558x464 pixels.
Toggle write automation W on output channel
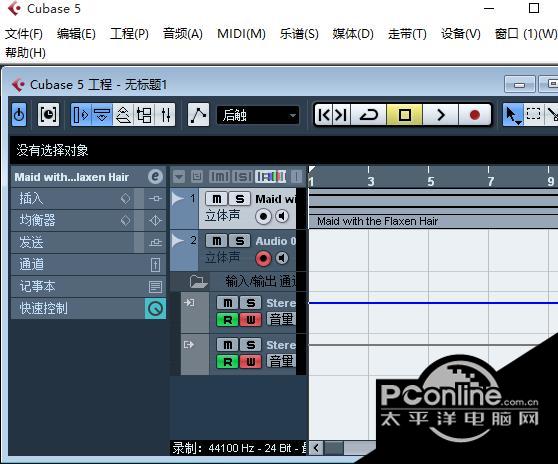pyautogui.click(x=251, y=362)
